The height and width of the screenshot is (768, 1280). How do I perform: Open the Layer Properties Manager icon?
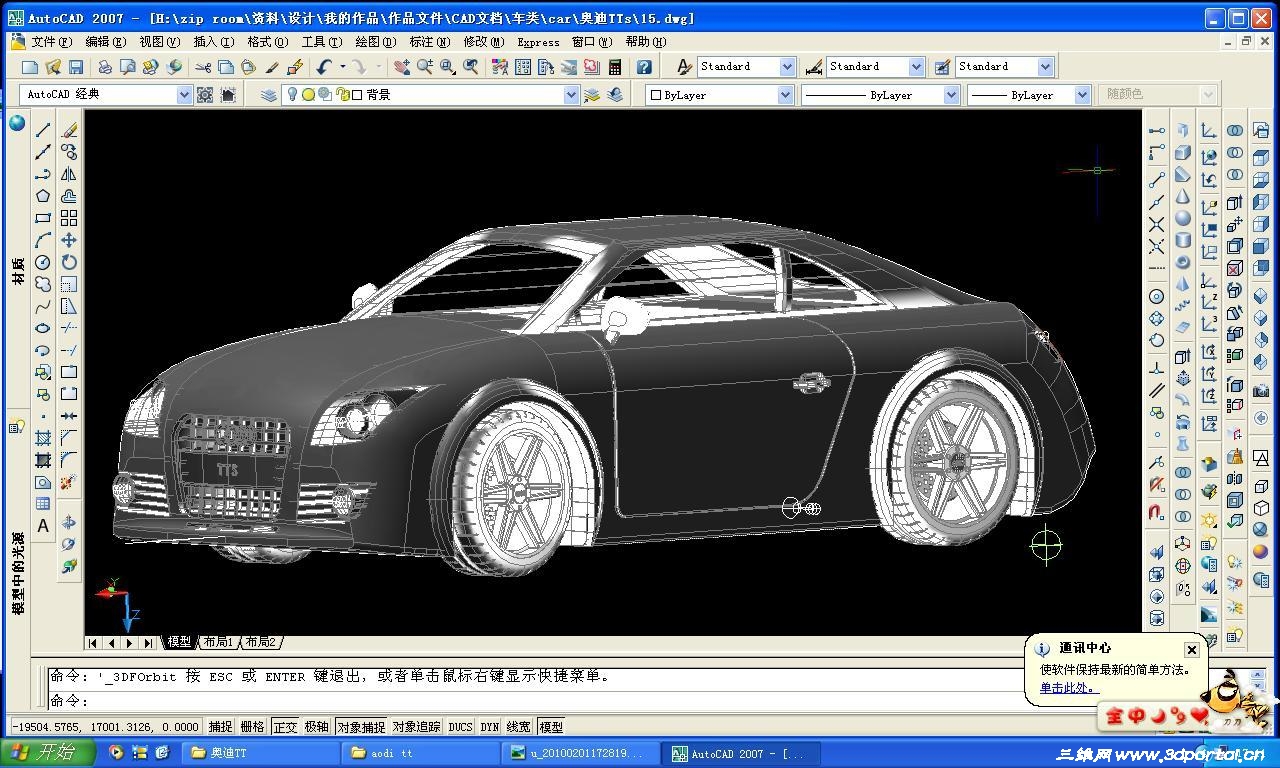pyautogui.click(x=269, y=95)
